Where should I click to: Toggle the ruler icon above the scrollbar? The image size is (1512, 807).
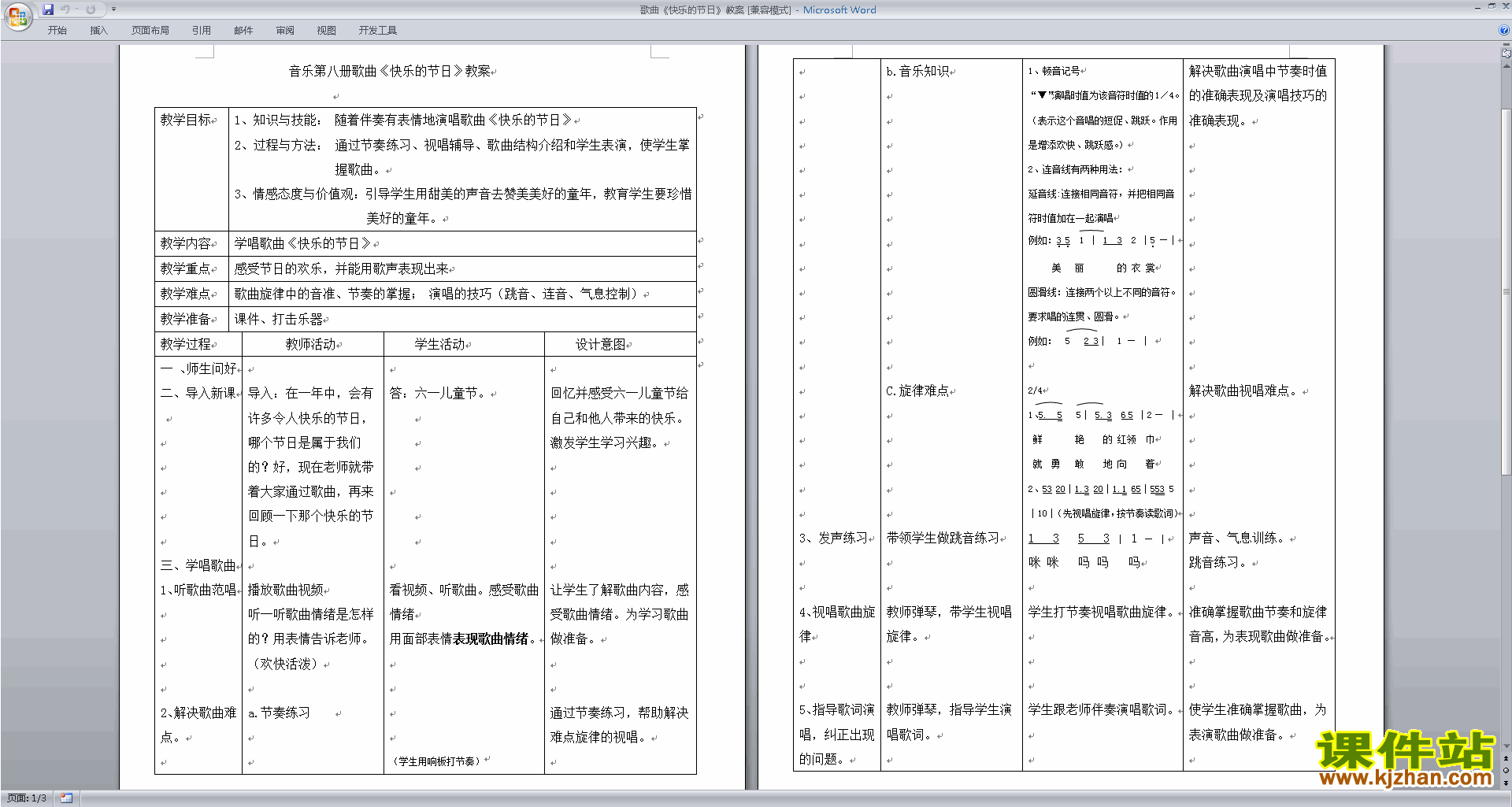coord(1506,54)
